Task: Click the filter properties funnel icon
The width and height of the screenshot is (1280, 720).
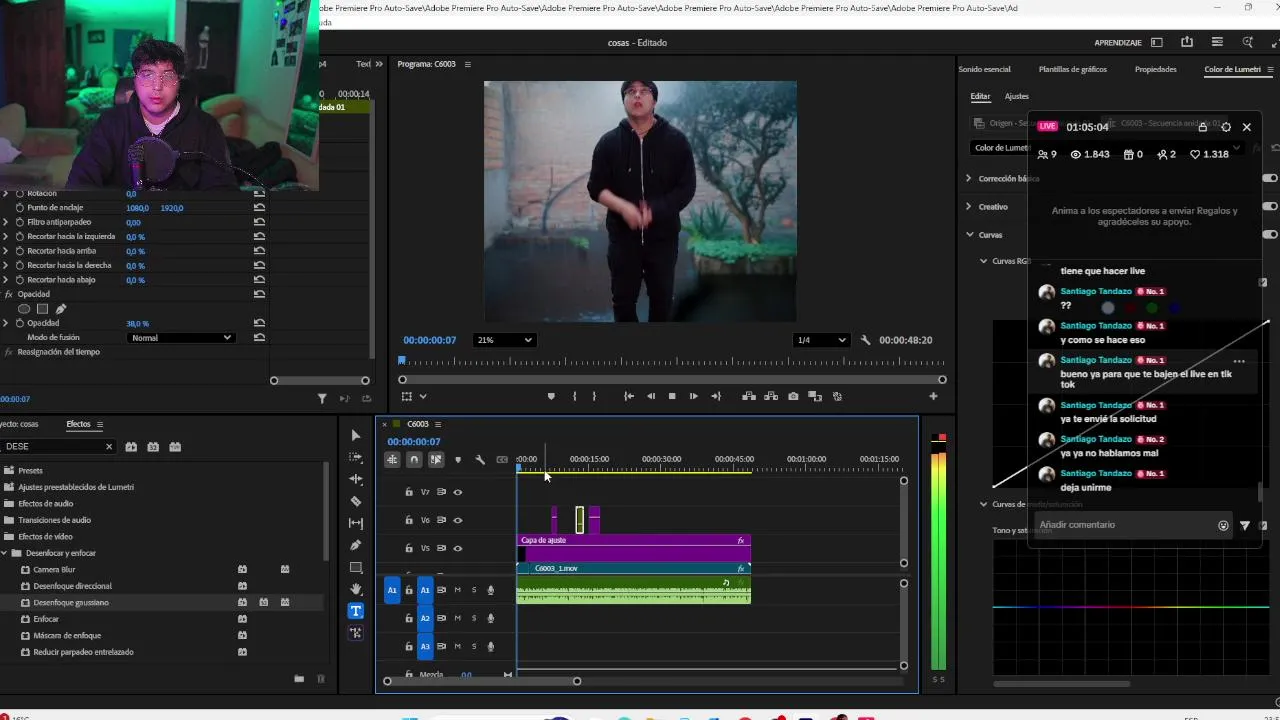Action: click(x=322, y=399)
